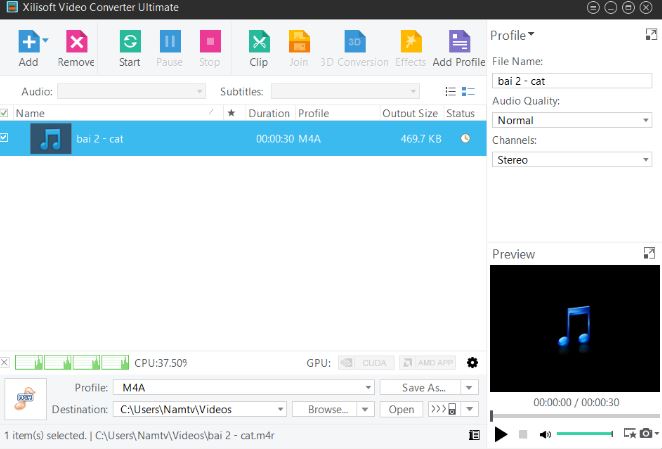Sort by the Duration column header
Viewport: 662px width, 449px height.
(269, 113)
